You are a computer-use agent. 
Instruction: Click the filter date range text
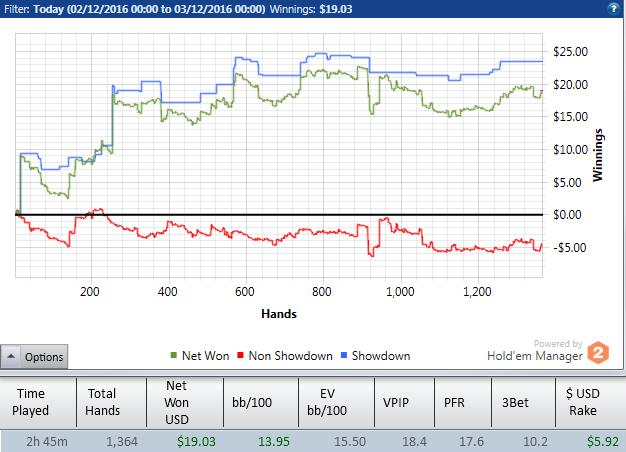pos(149,9)
